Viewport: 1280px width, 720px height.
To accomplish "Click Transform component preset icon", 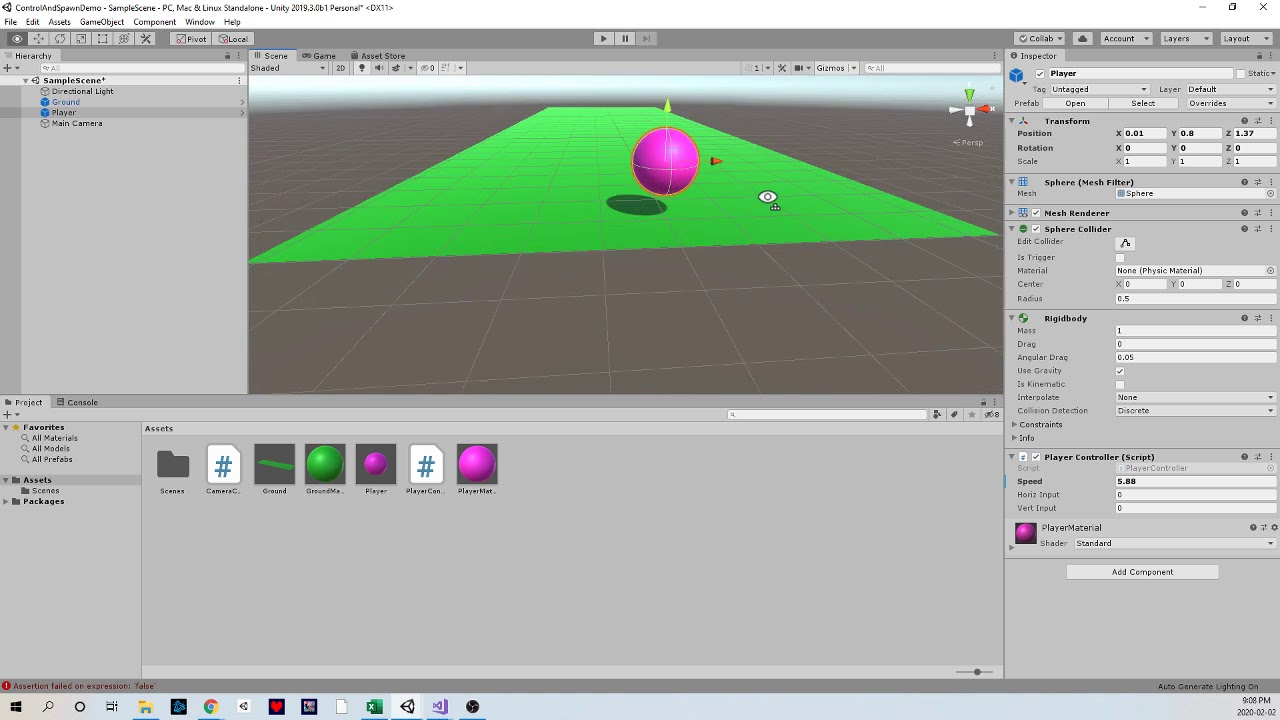I will pos(1258,121).
